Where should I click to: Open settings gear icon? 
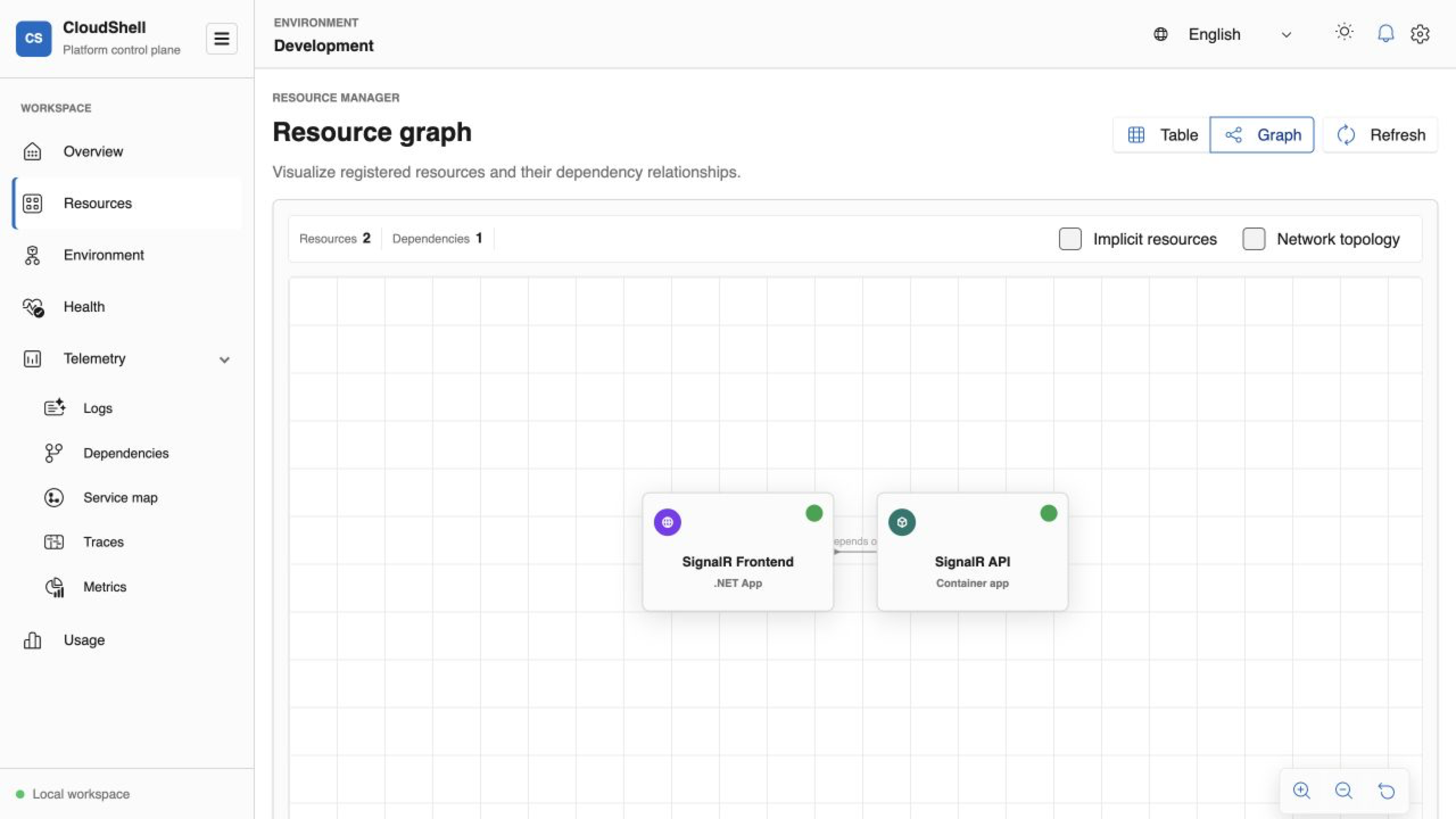point(1420,34)
